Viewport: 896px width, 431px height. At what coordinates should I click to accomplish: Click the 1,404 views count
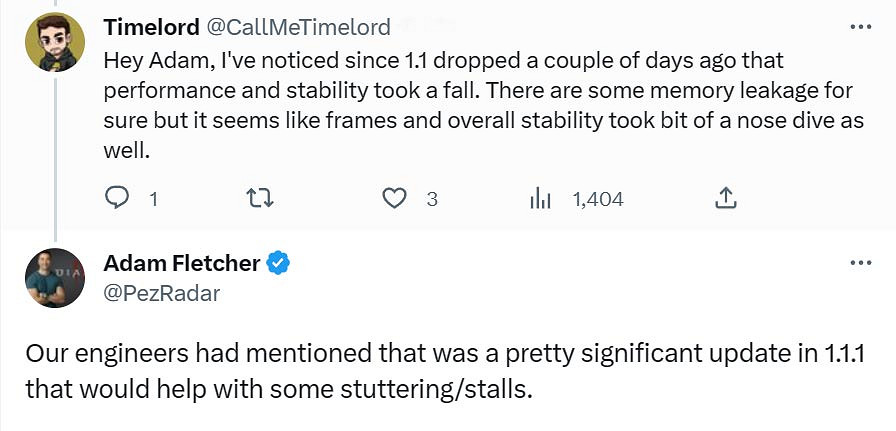(x=597, y=199)
